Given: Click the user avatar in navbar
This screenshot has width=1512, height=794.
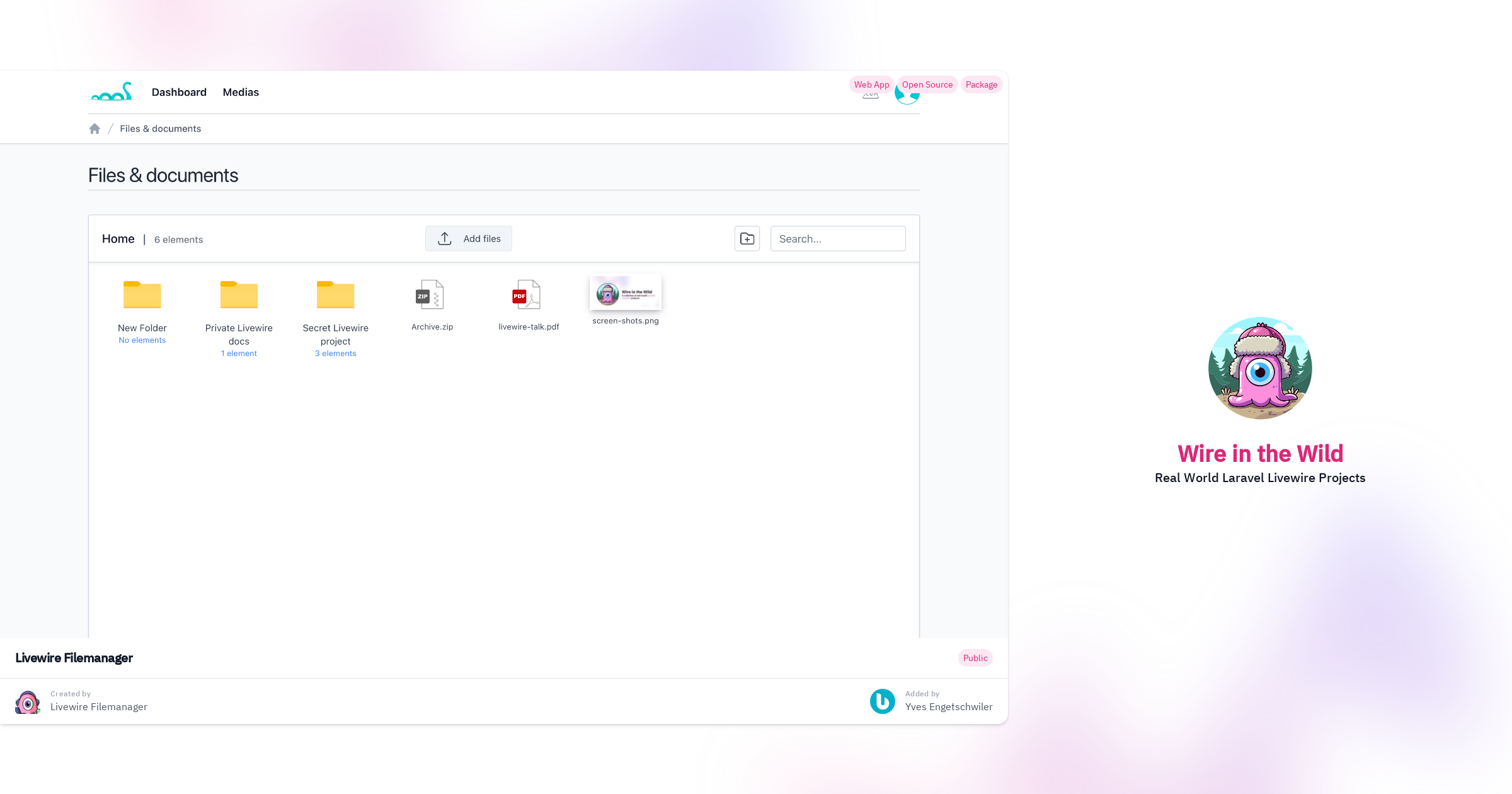Looking at the screenshot, I should (907, 98).
